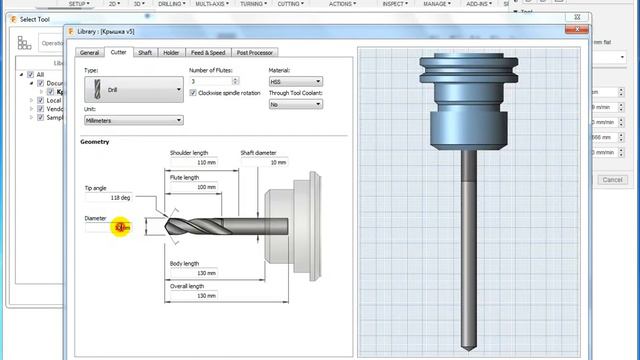
Task: Switch to the Holder tab
Action: click(x=171, y=53)
